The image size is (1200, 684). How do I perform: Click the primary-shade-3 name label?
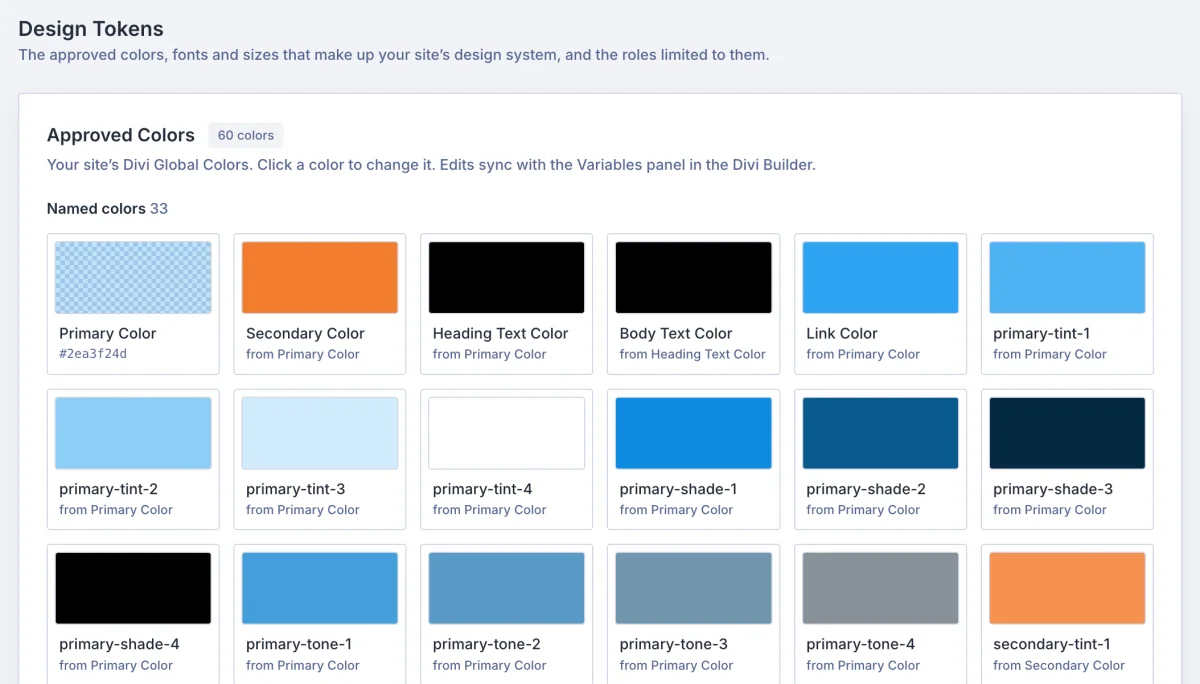[1053, 489]
